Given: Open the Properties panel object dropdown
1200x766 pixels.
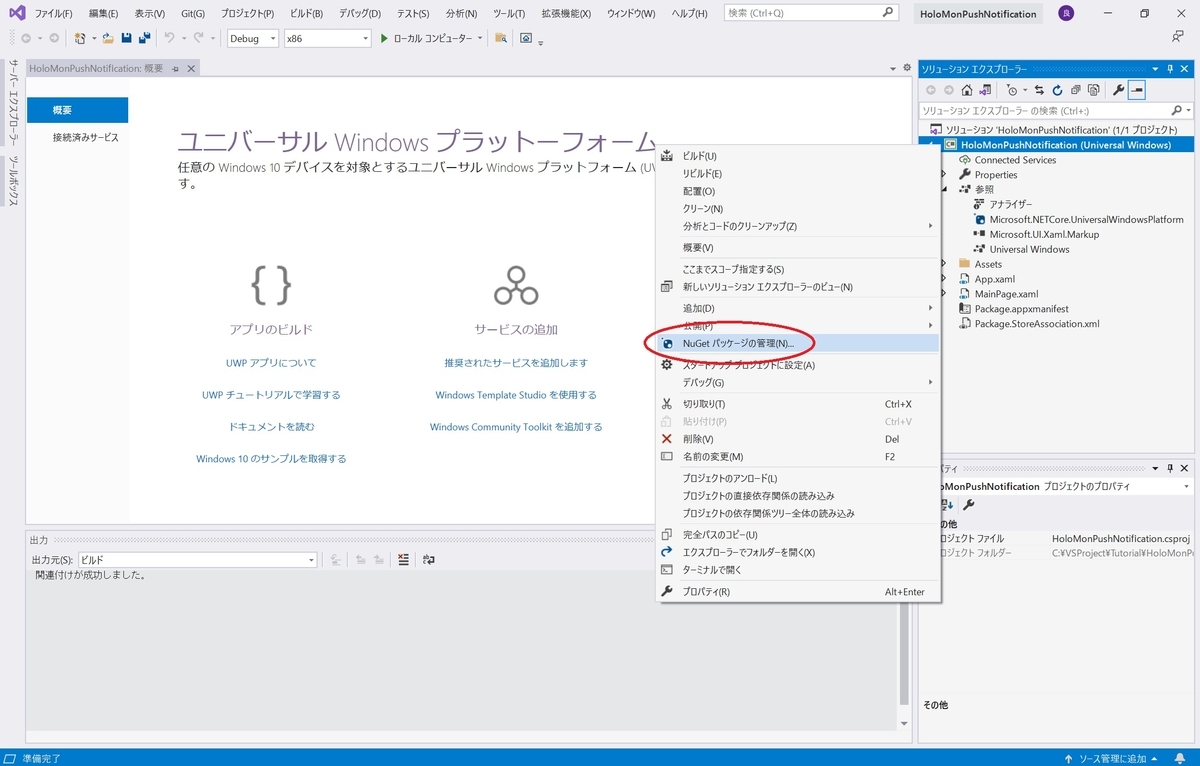Looking at the screenshot, I should point(1186,486).
